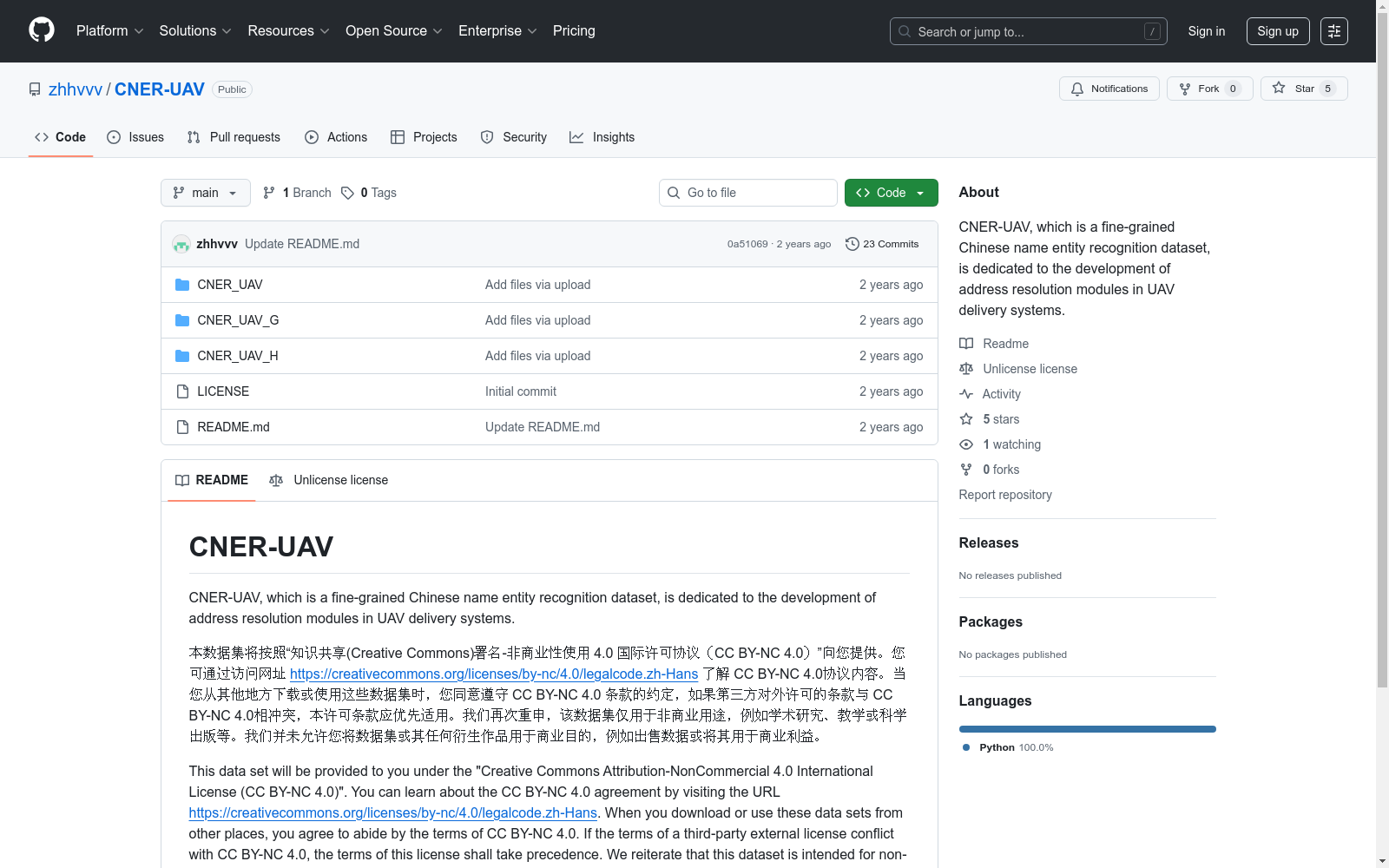Click the Python language bar
Image resolution: width=1389 pixels, height=868 pixels.
tap(1088, 729)
